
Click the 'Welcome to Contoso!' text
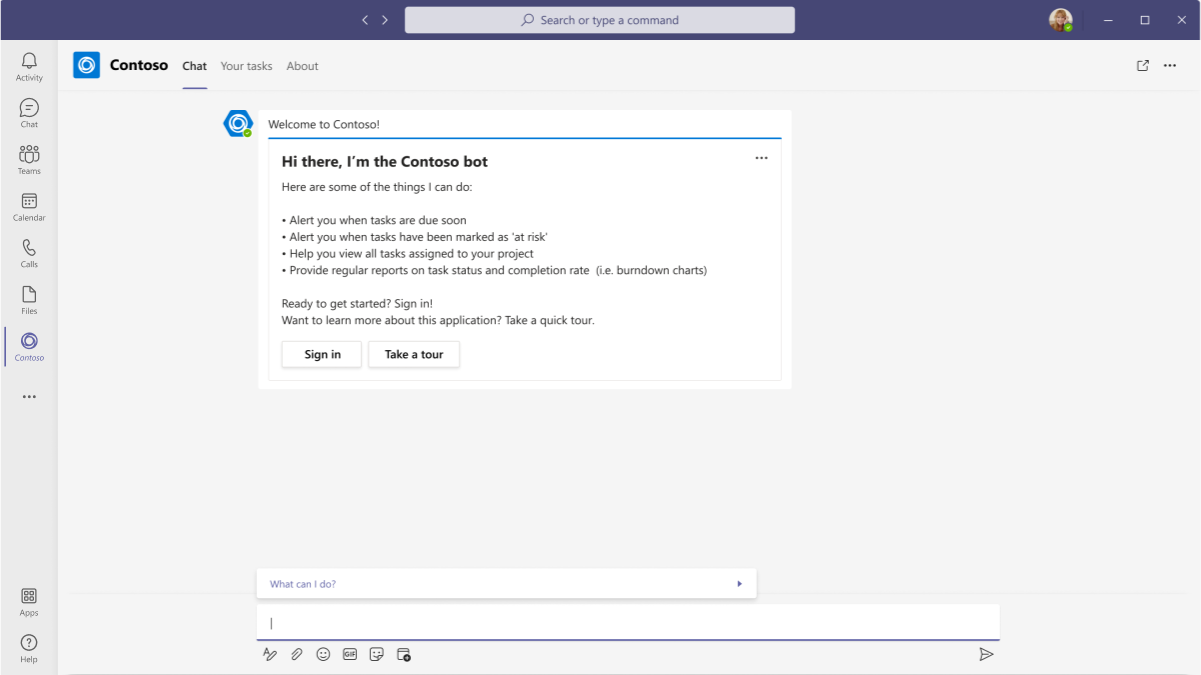[324, 125]
